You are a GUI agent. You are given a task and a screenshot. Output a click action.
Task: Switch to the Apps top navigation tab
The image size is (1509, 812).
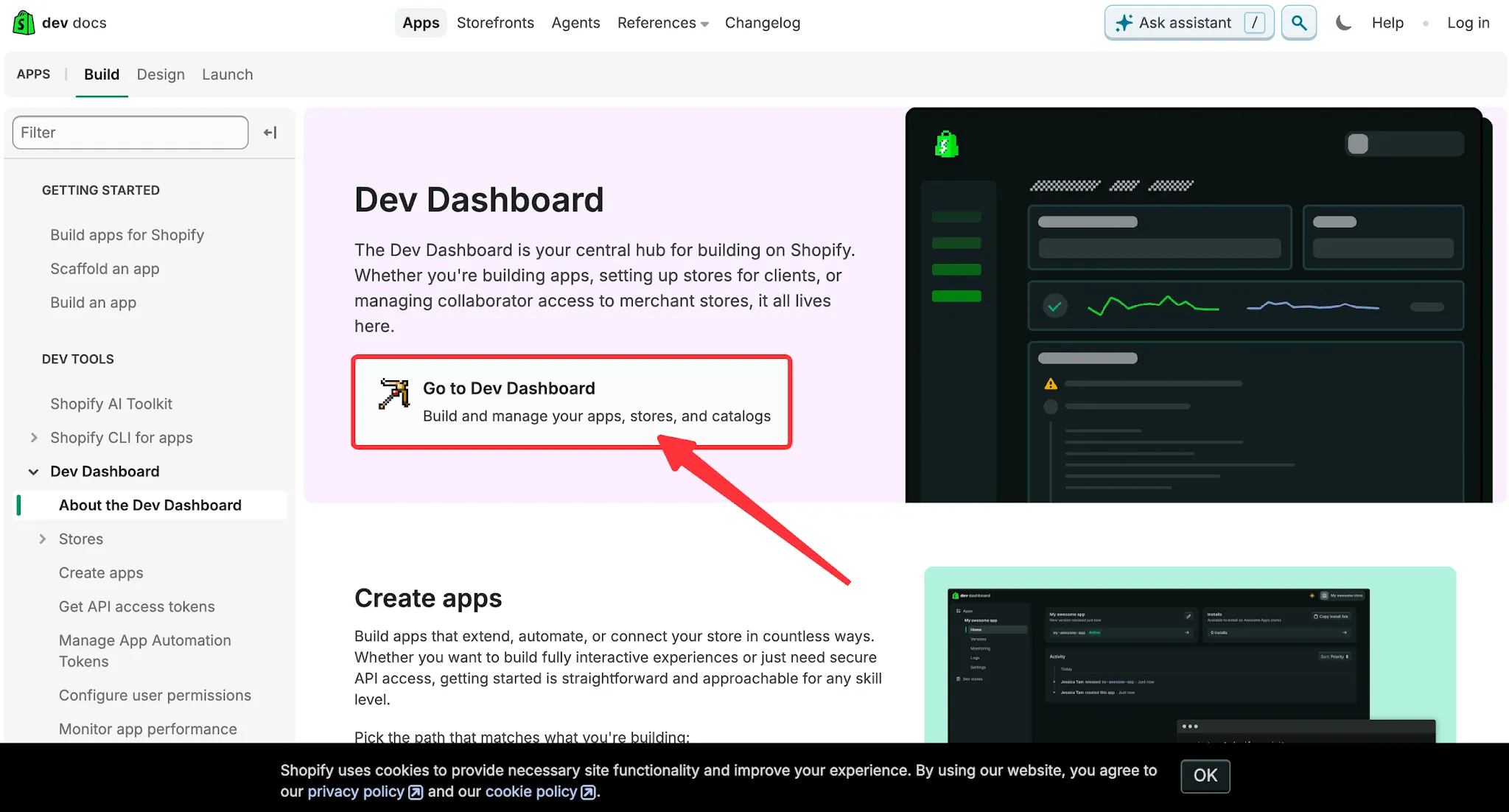[421, 23]
